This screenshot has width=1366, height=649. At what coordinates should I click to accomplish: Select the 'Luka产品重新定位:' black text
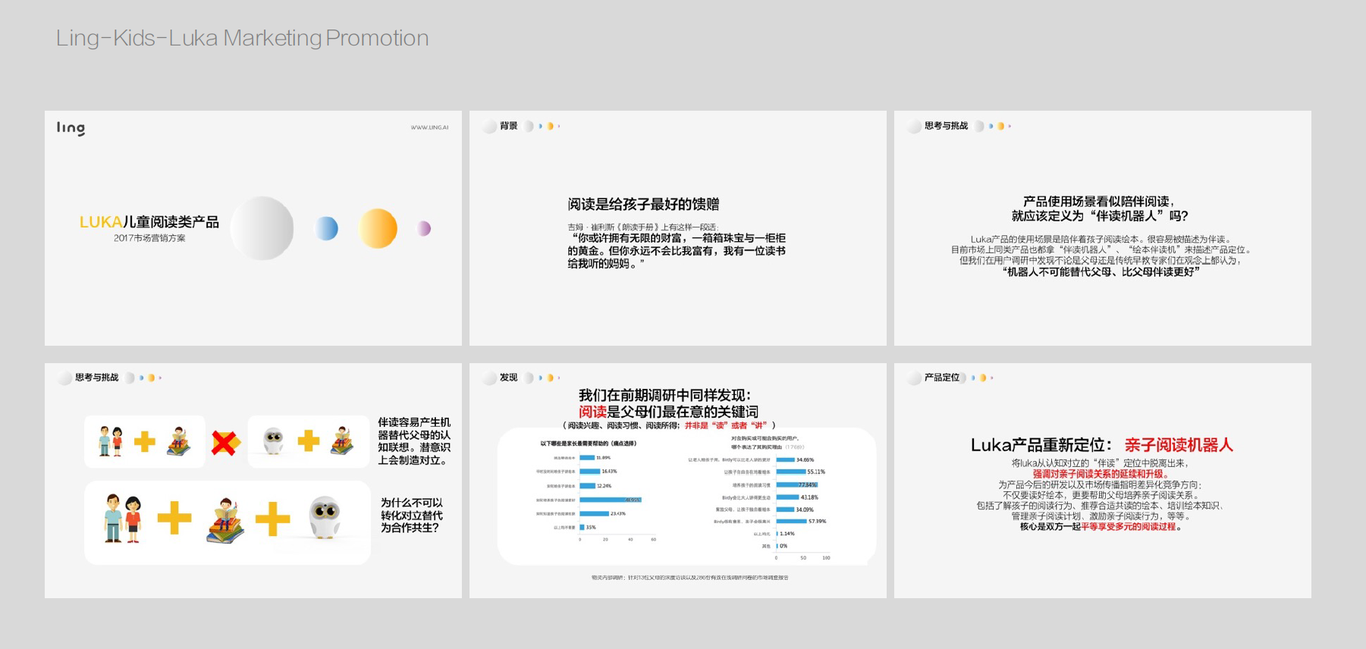tap(1041, 445)
